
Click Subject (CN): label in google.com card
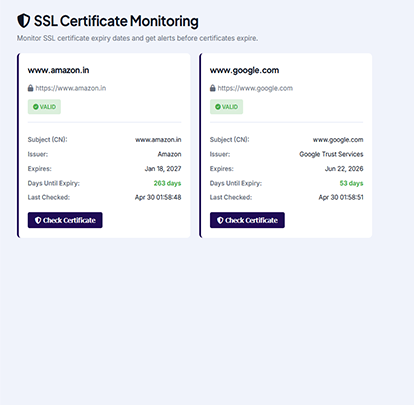tap(229, 140)
